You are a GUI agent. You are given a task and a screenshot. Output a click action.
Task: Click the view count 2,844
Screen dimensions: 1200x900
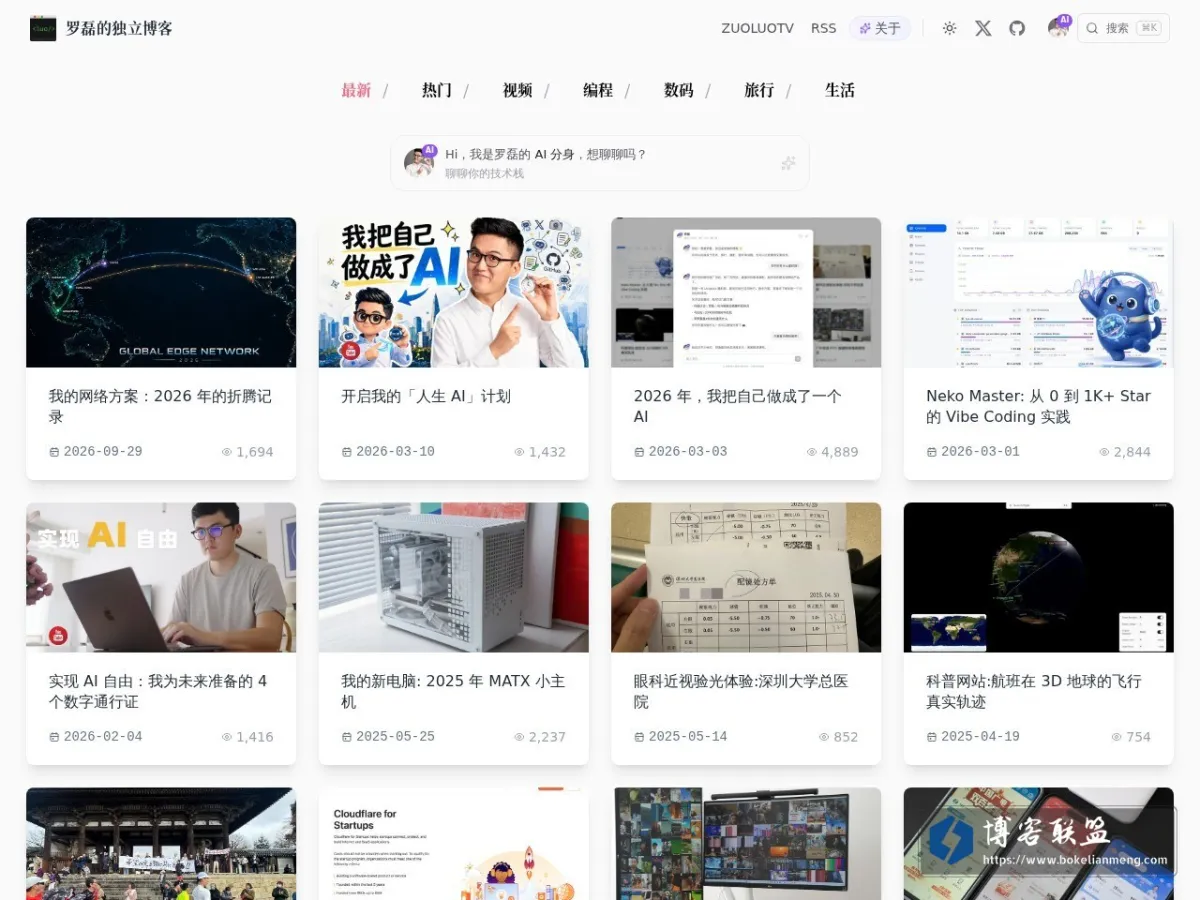click(1125, 452)
